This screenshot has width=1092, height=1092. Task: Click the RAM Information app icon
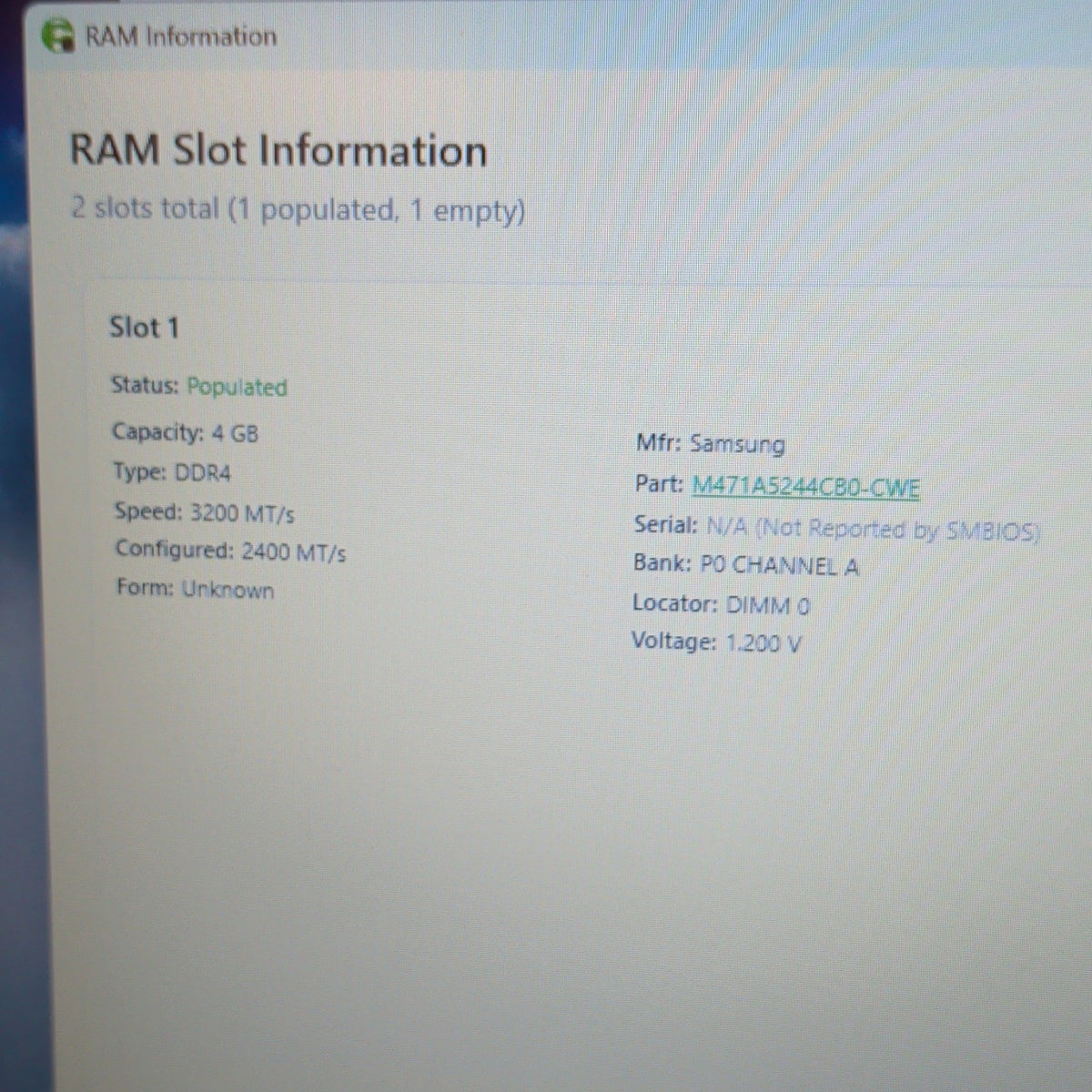coord(59,35)
